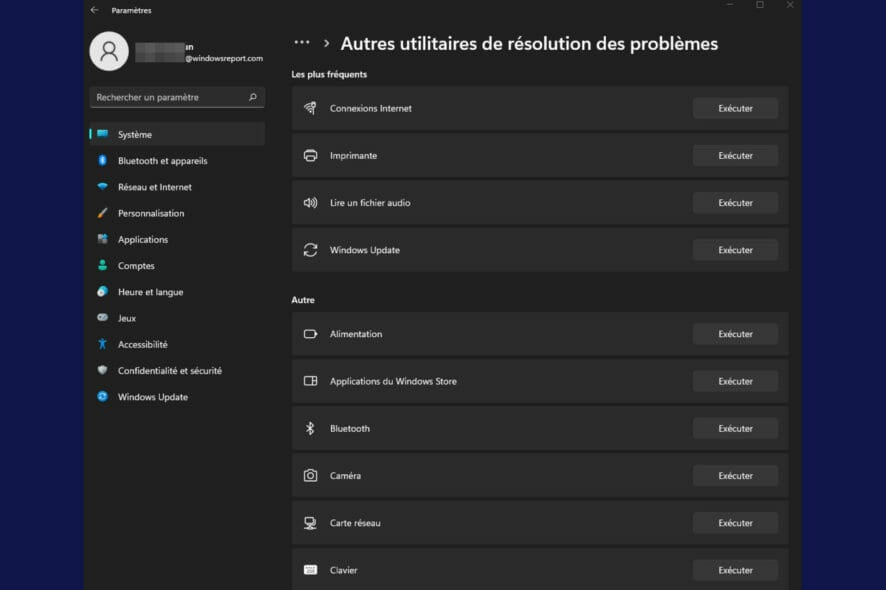This screenshot has height=590, width=886.
Task: Click the Heure et langue globe icon
Action: (x=102, y=292)
